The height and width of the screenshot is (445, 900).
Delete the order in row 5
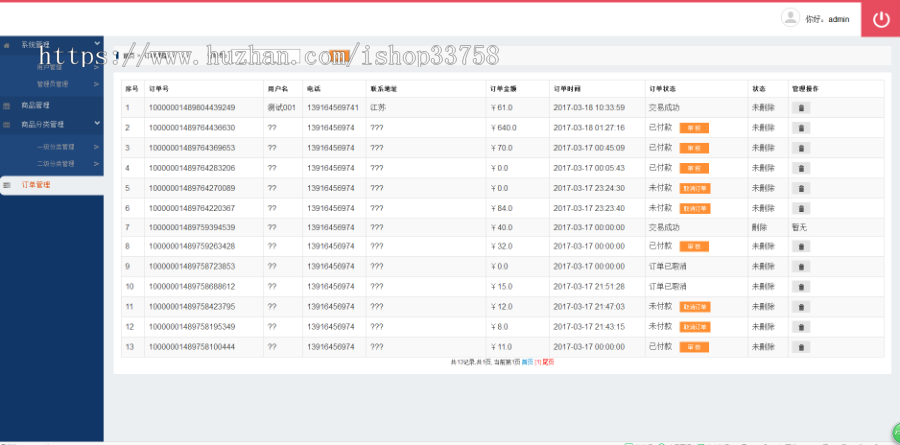coord(801,188)
